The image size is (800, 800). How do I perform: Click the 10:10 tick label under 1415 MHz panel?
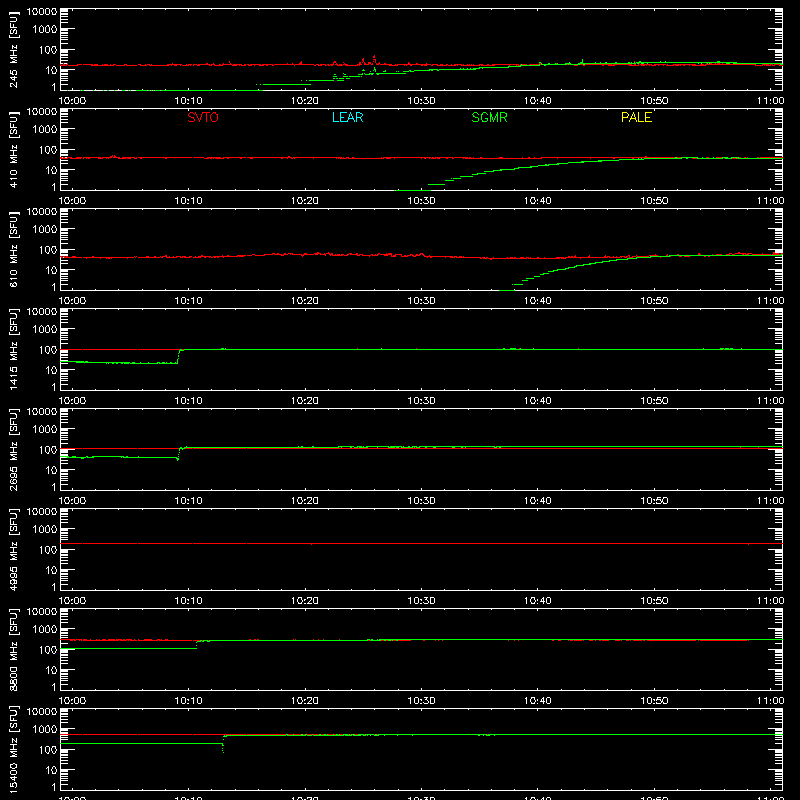(188, 401)
